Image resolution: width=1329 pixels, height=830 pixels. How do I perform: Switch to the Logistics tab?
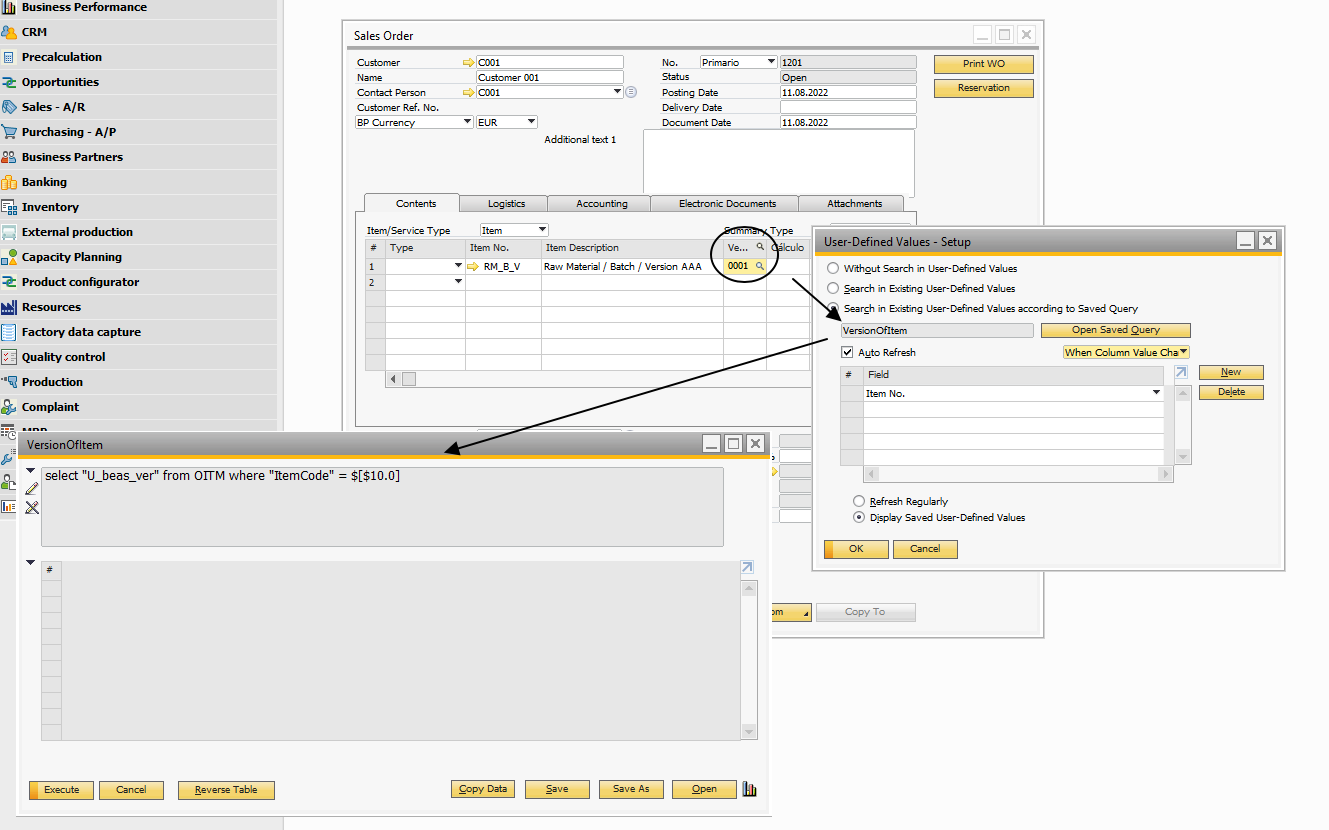(x=504, y=203)
